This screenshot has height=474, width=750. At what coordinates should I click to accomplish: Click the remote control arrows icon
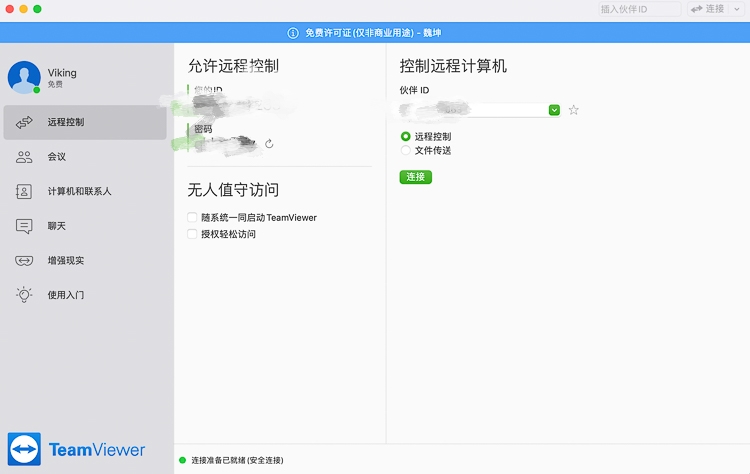pyautogui.click(x=24, y=122)
